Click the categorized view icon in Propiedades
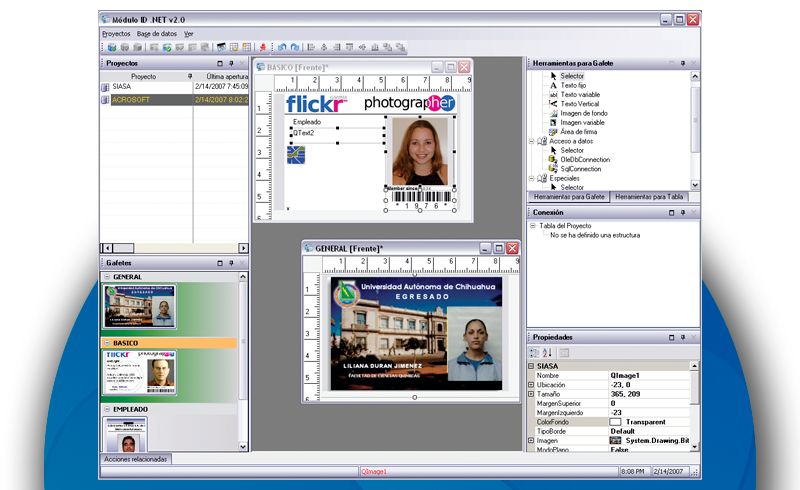The height and width of the screenshot is (490, 800). (x=534, y=352)
